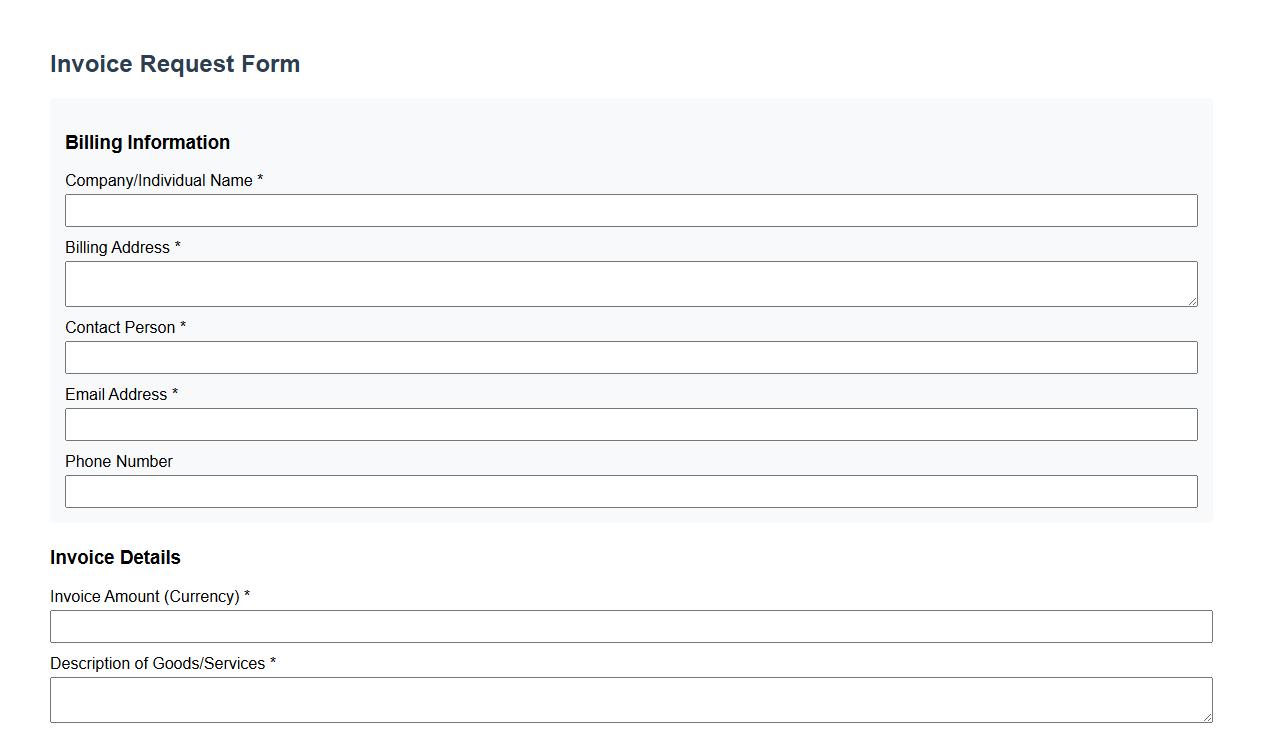Click the Description of Goods/Services label
Screen dimensions: 1263x735
pyautogui.click(x=159, y=663)
